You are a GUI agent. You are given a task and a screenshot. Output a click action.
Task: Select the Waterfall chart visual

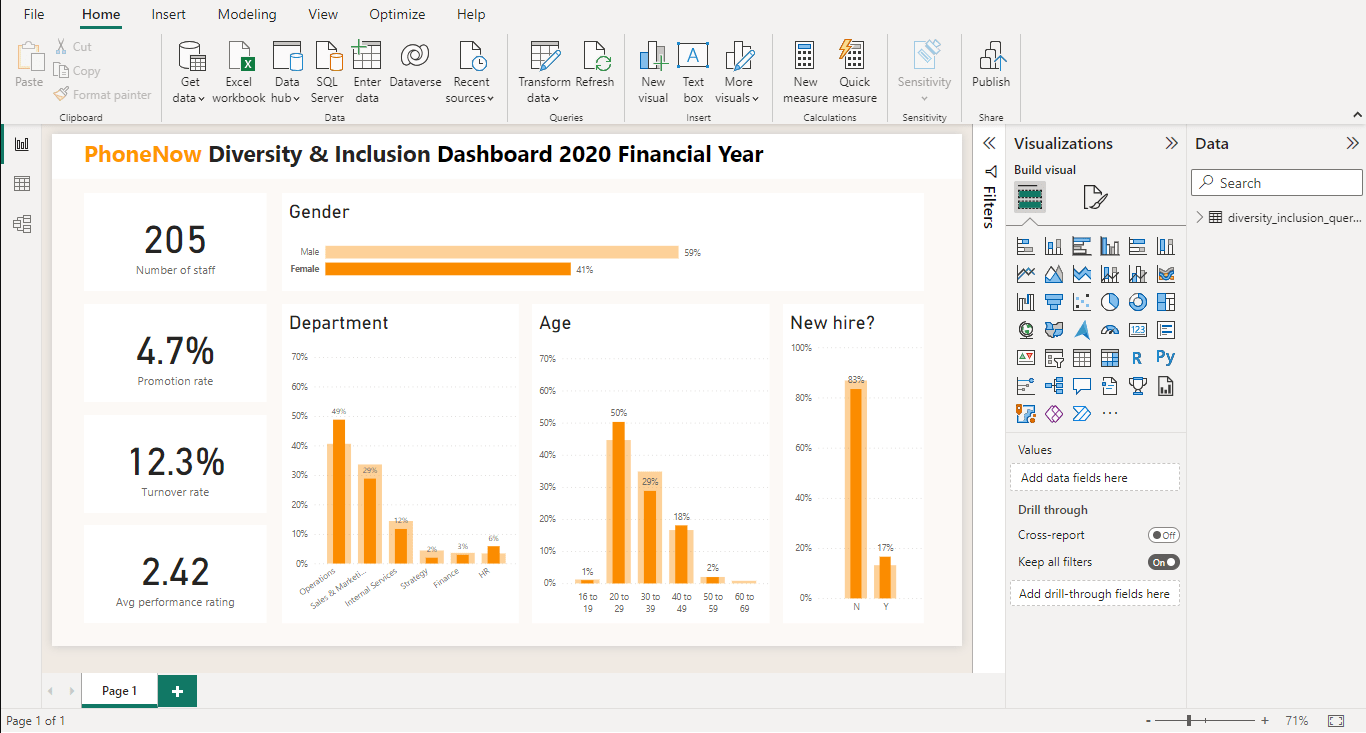click(x=1025, y=302)
